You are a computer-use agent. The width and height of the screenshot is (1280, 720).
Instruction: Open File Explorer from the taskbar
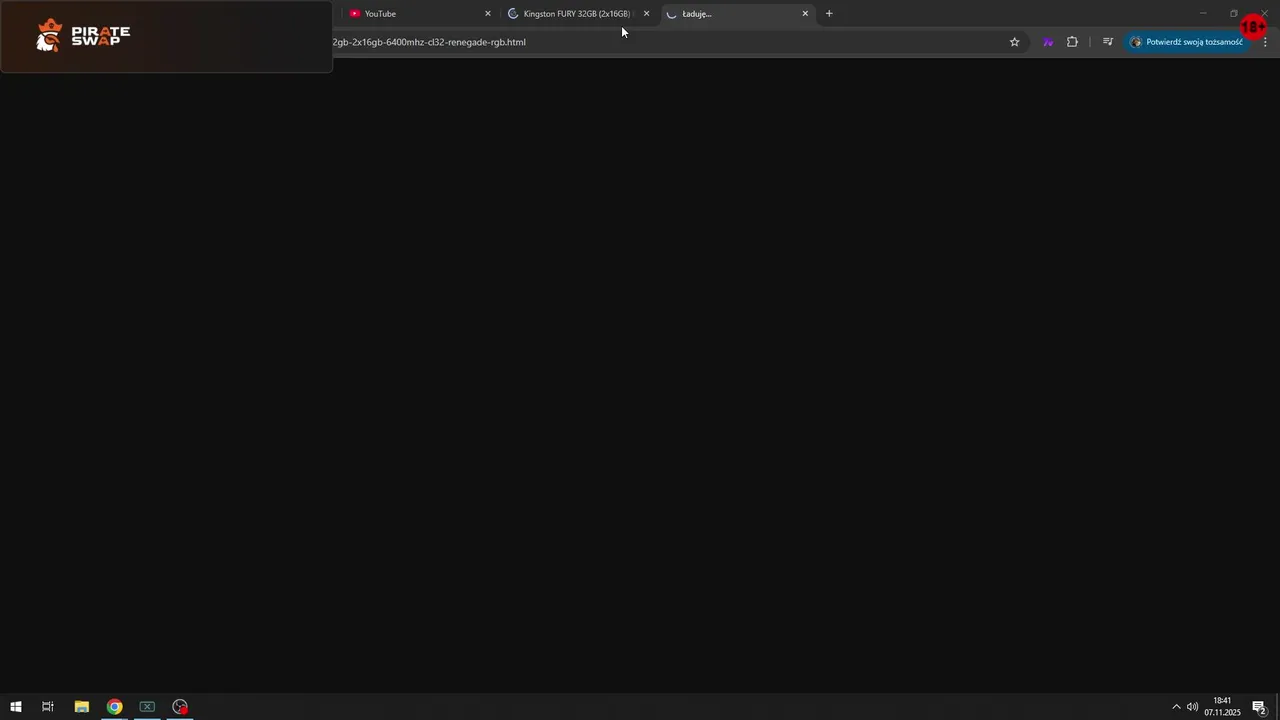coord(82,707)
